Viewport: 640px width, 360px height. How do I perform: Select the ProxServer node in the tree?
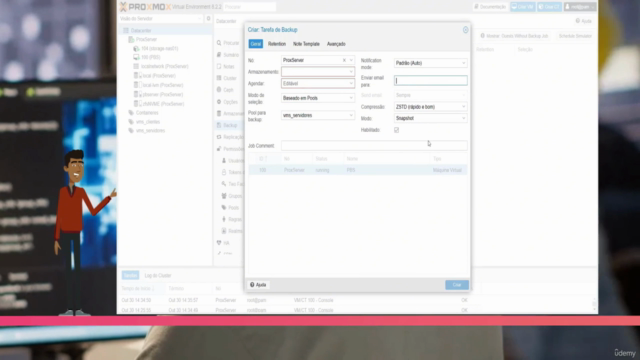tap(146, 40)
